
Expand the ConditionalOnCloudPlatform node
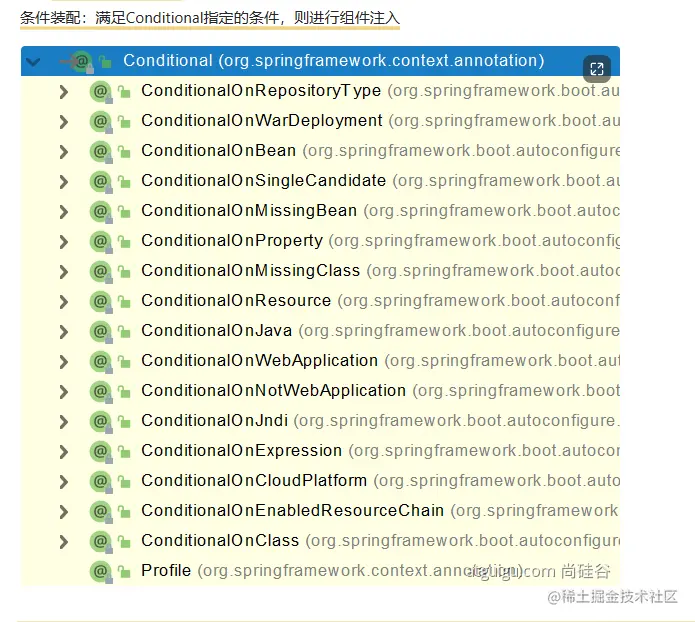[x=64, y=482]
